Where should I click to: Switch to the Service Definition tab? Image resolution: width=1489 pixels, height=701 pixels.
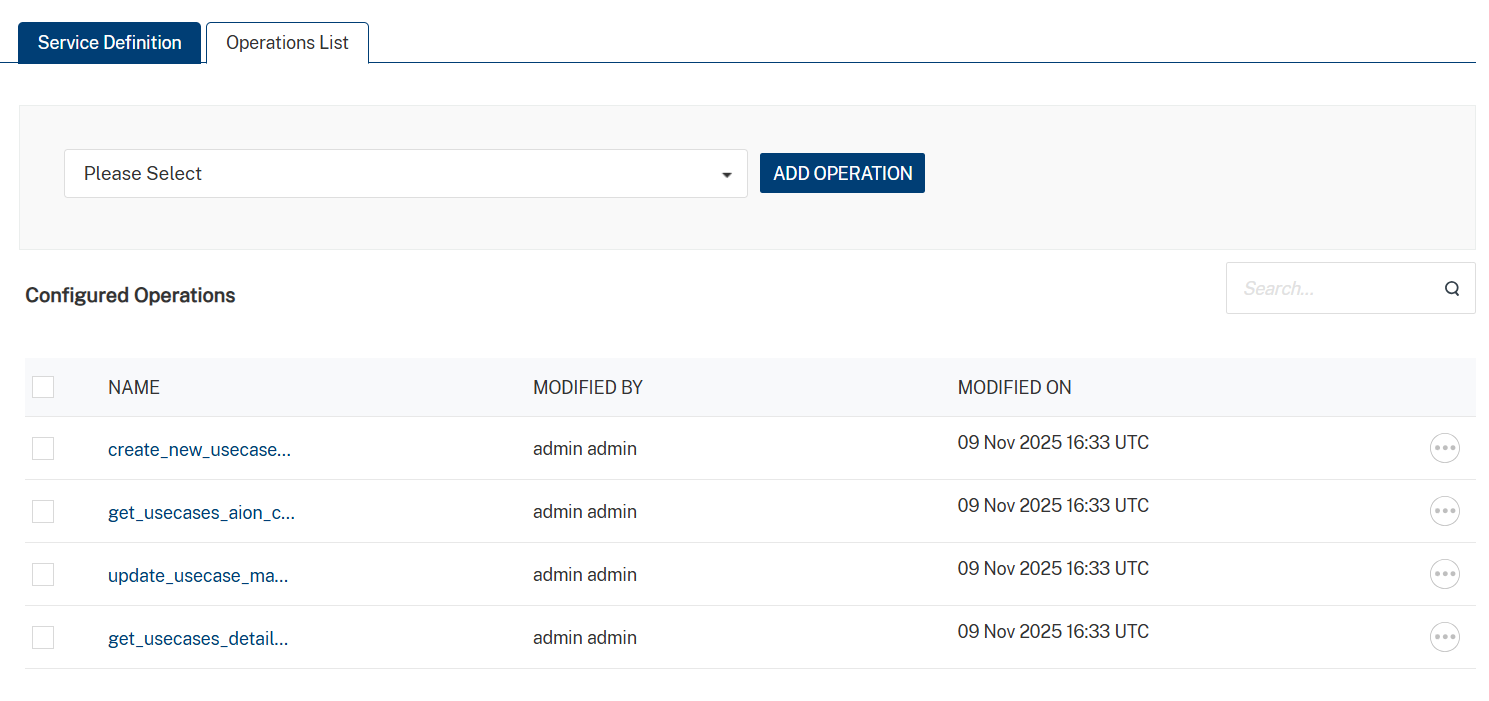110,43
